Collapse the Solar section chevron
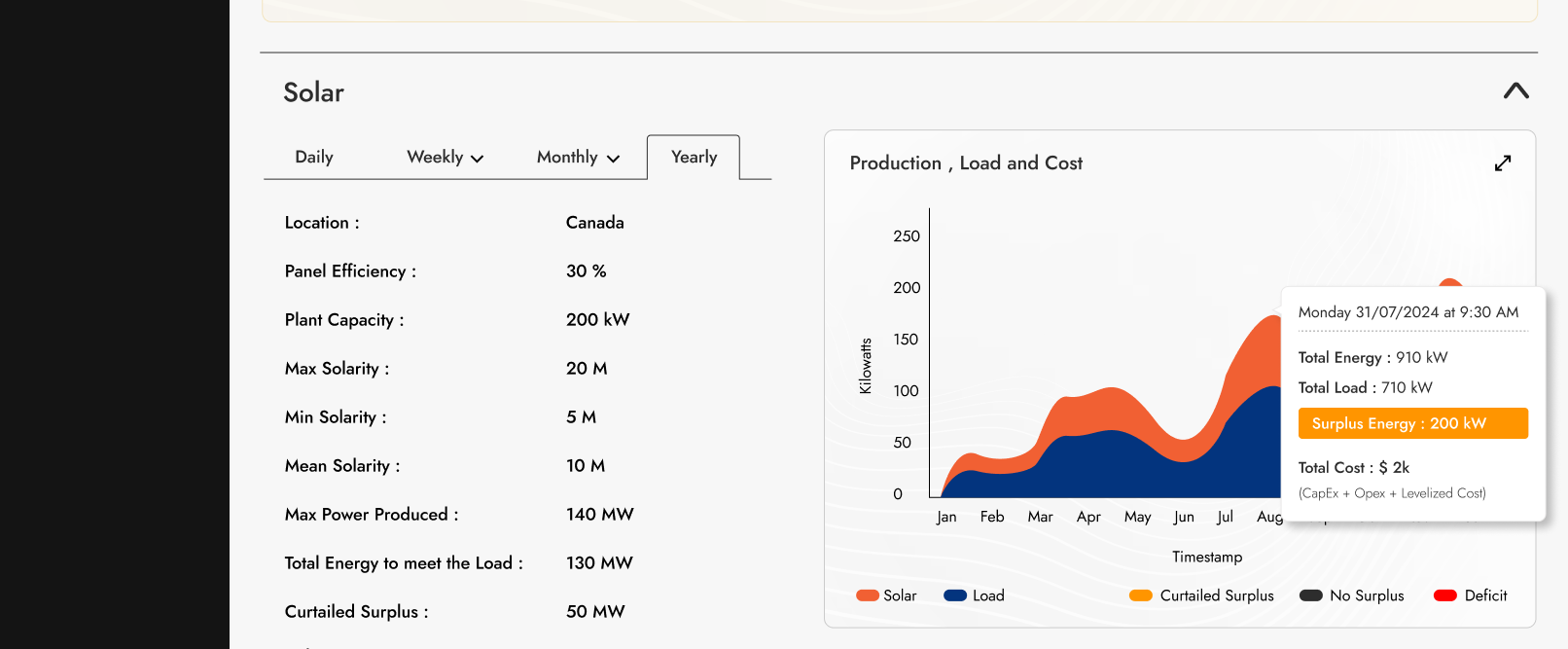Image resolution: width=1568 pixels, height=649 pixels. [x=1515, y=91]
